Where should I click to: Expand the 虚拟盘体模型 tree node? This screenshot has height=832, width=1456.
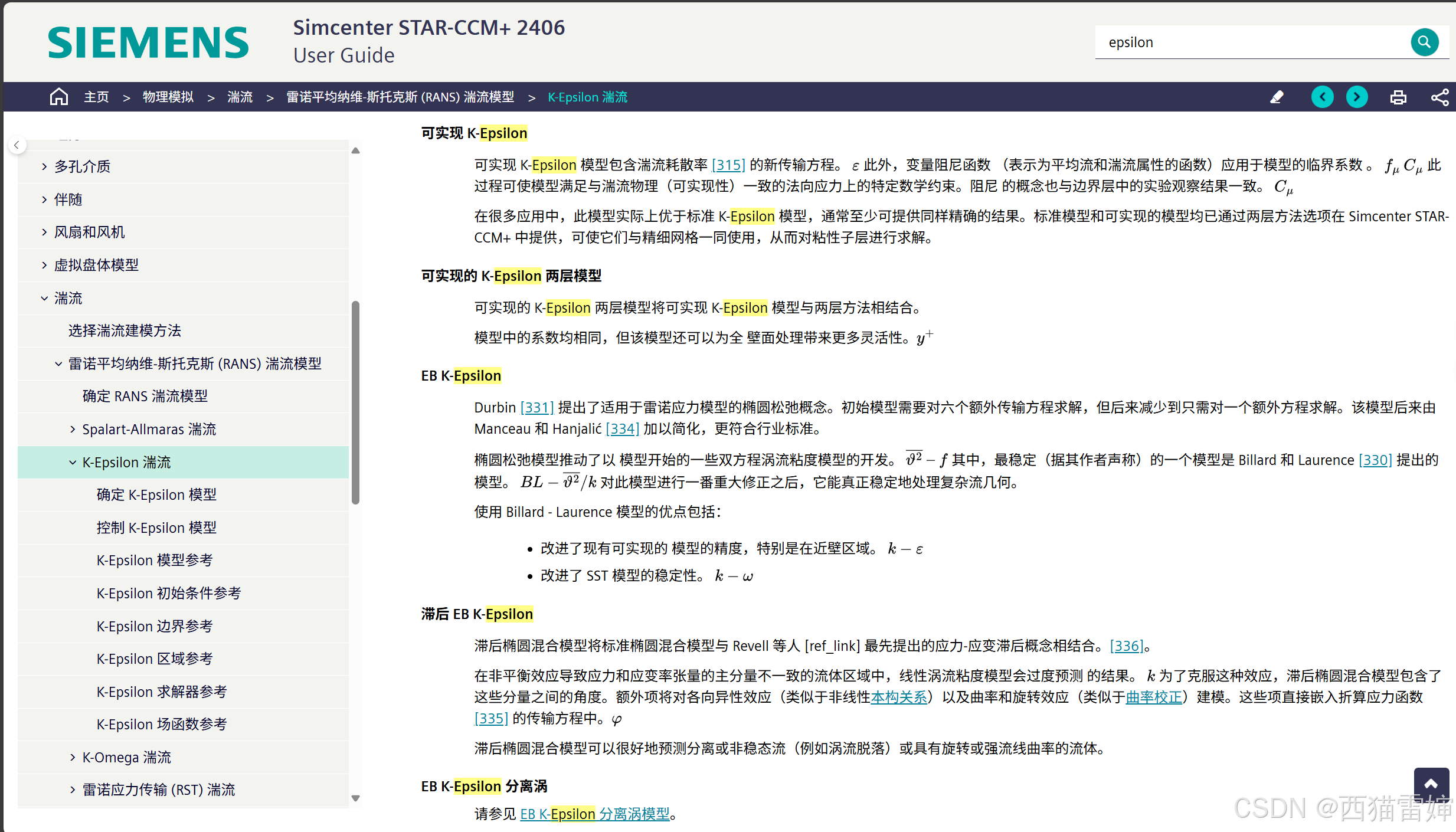tap(44, 265)
